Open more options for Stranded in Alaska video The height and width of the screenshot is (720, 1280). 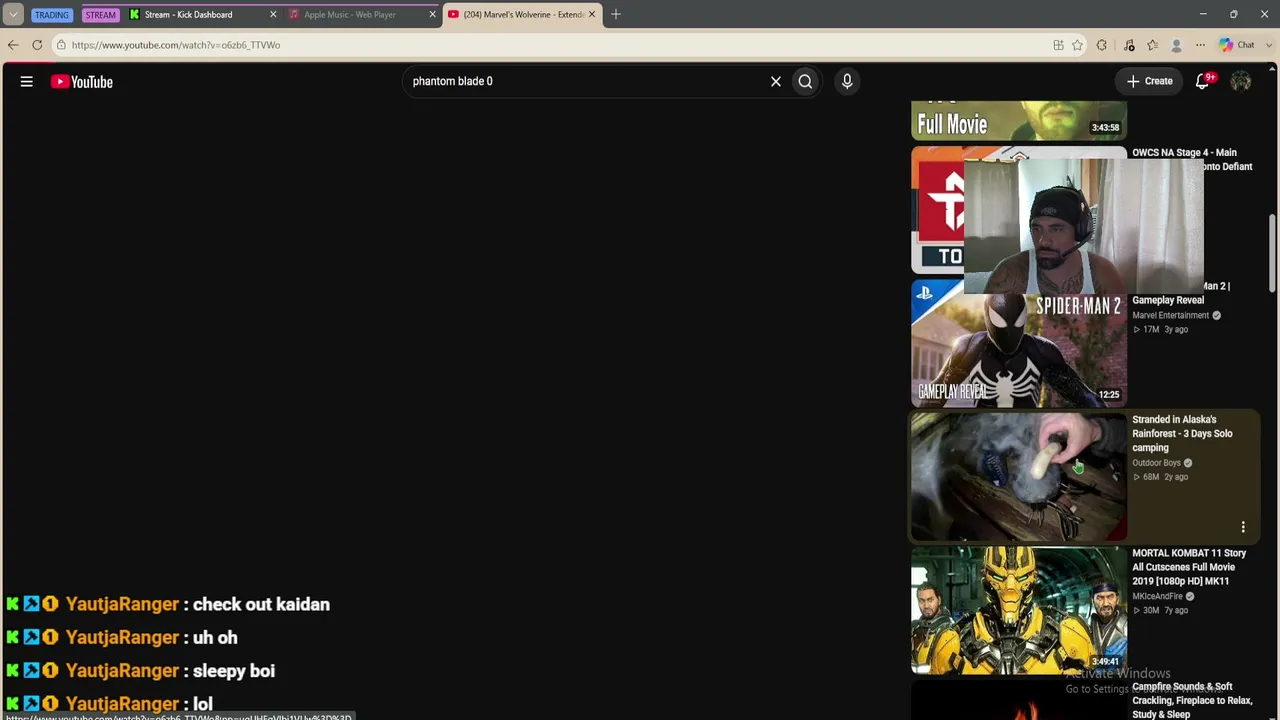[x=1243, y=527]
